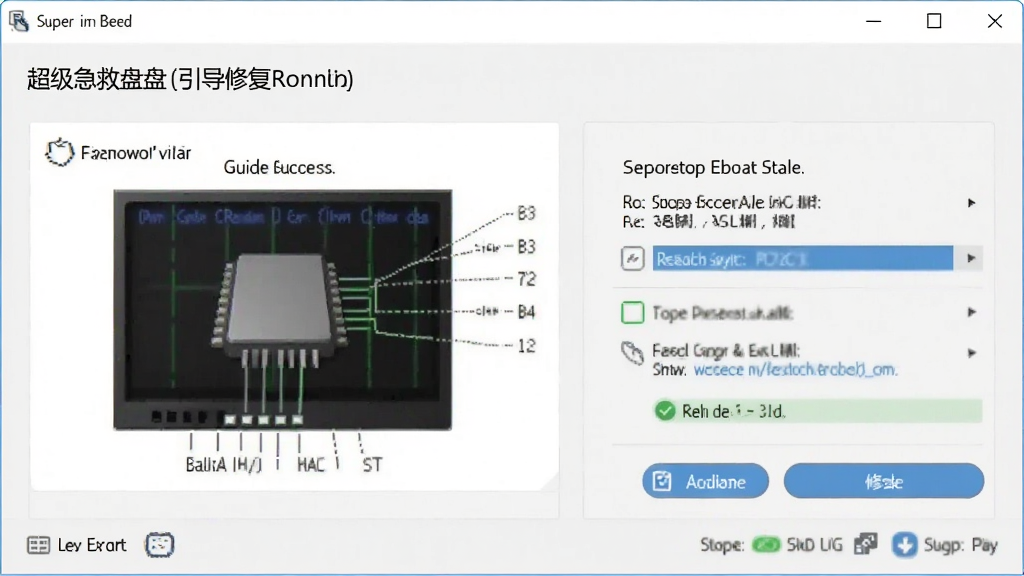The height and width of the screenshot is (576, 1024).
Task: Select the highlighted blue Reaach row
Action: click(803, 259)
